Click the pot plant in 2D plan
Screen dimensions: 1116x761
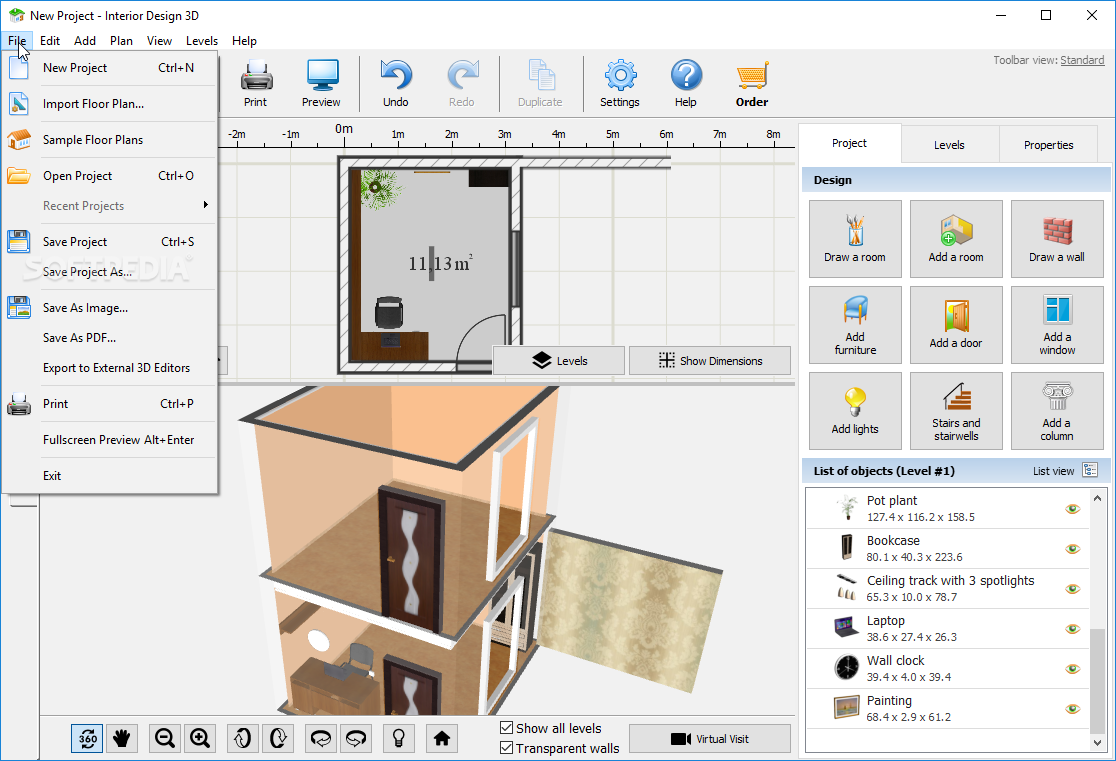click(377, 189)
